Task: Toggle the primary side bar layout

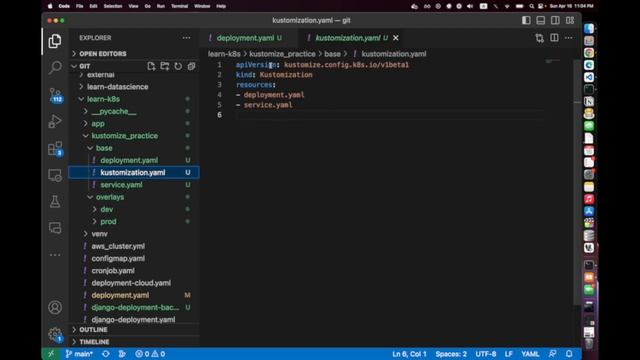Action: [x=526, y=20]
